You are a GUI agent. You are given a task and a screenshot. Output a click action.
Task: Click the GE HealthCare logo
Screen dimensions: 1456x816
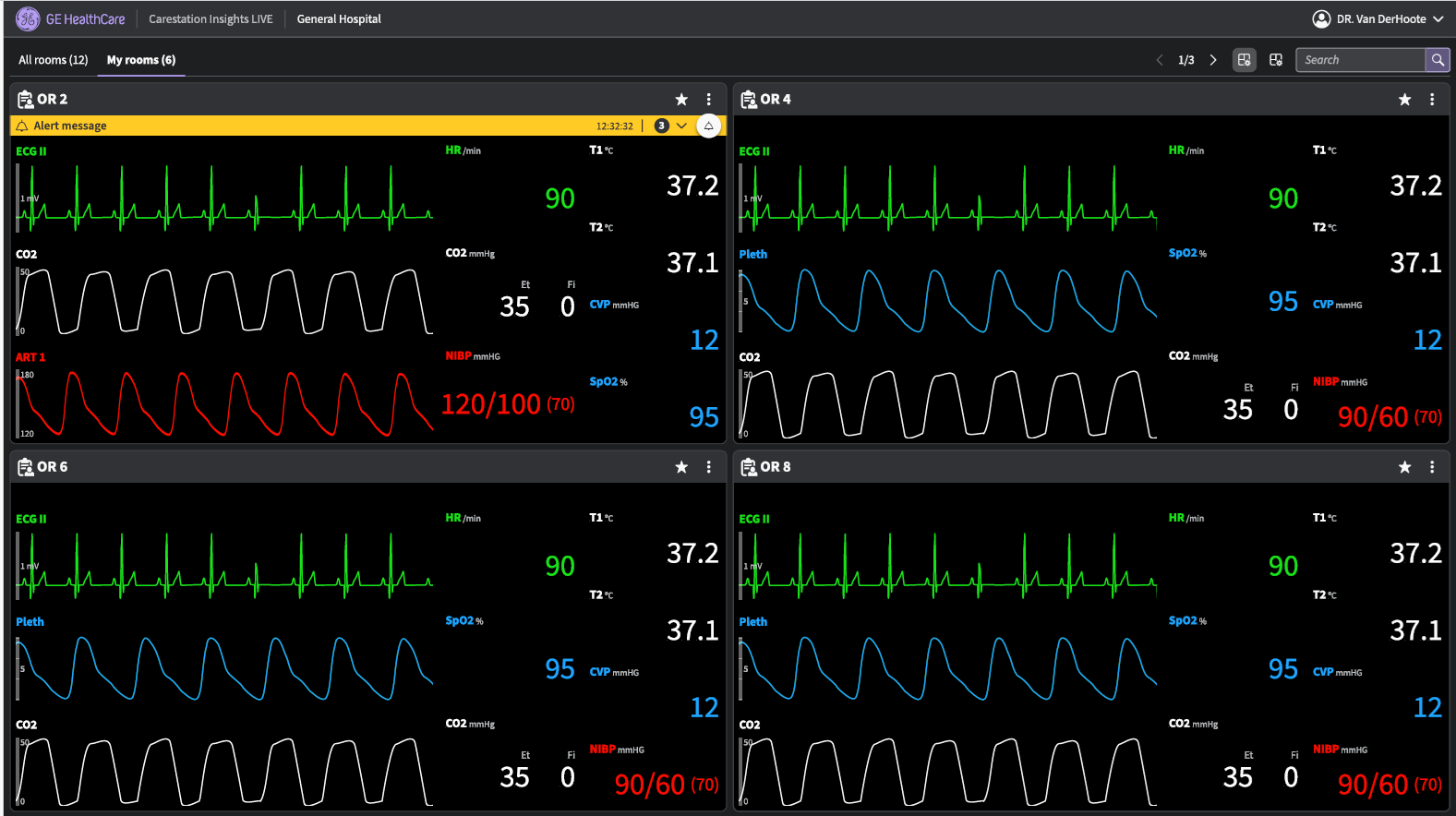coord(28,18)
